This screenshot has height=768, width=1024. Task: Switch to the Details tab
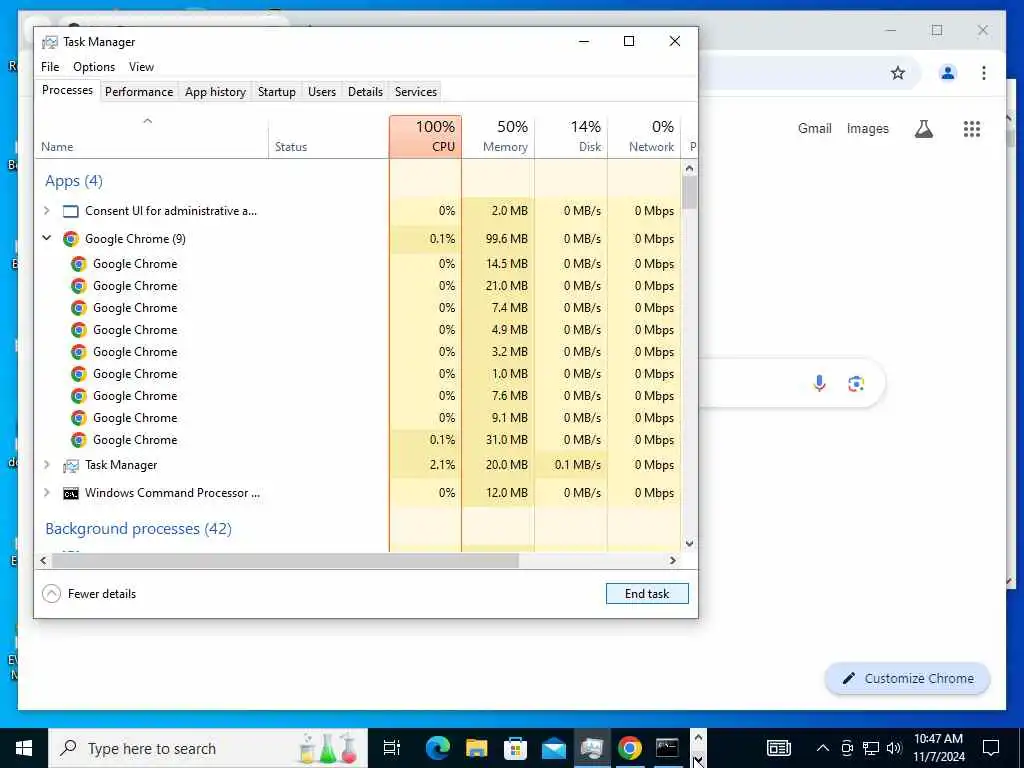365,92
